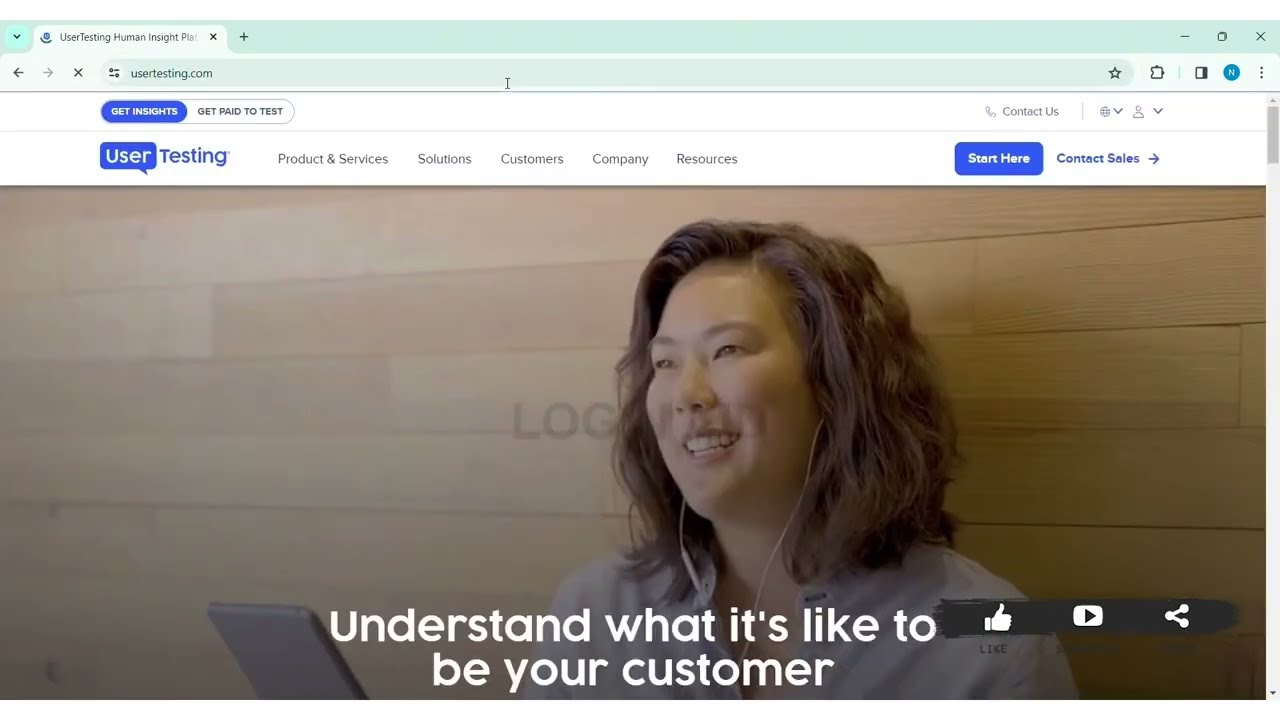Open the browser side panel icon

[x=1201, y=73]
